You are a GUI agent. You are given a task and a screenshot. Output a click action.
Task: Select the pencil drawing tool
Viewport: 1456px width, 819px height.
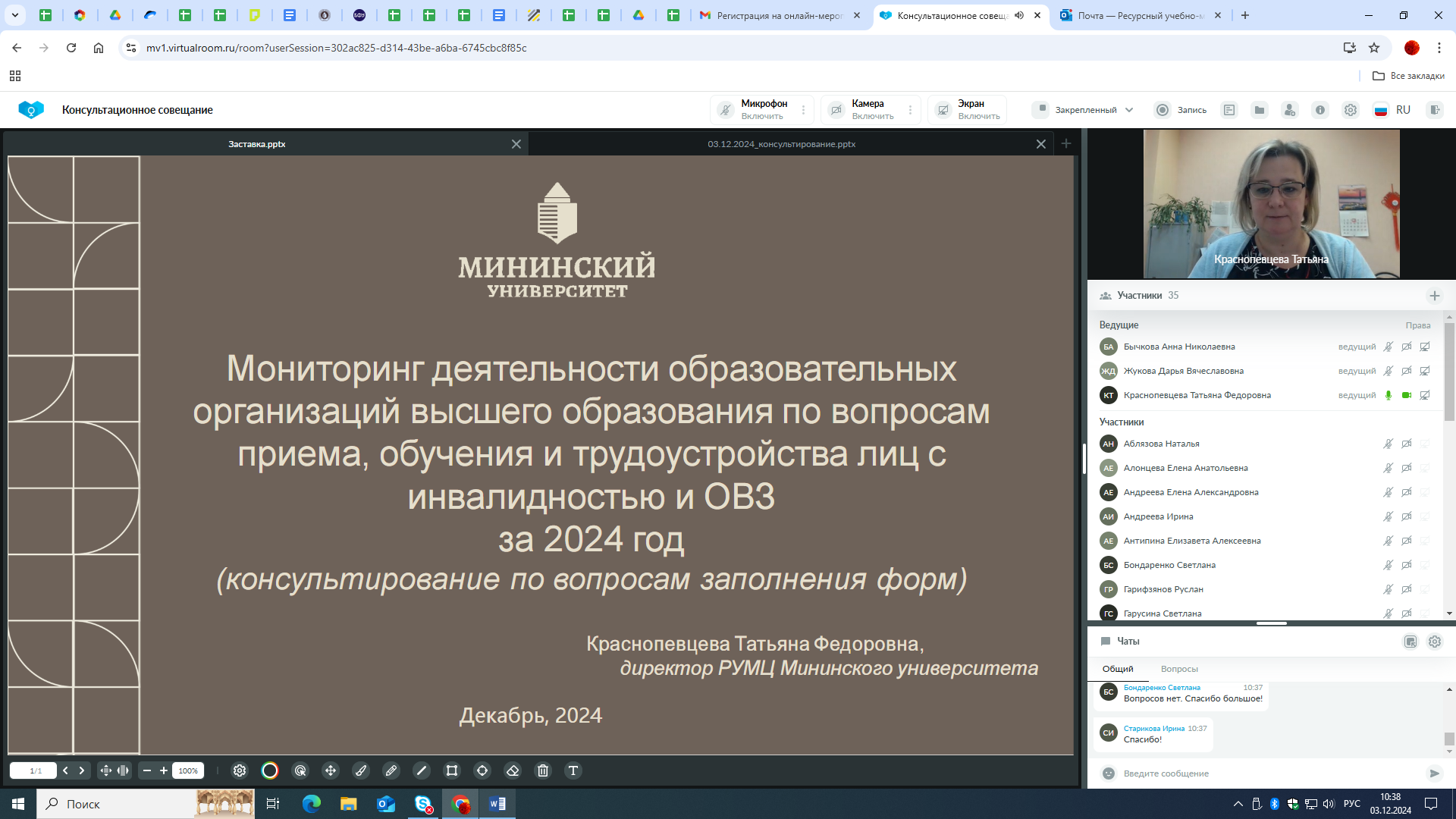tap(391, 770)
